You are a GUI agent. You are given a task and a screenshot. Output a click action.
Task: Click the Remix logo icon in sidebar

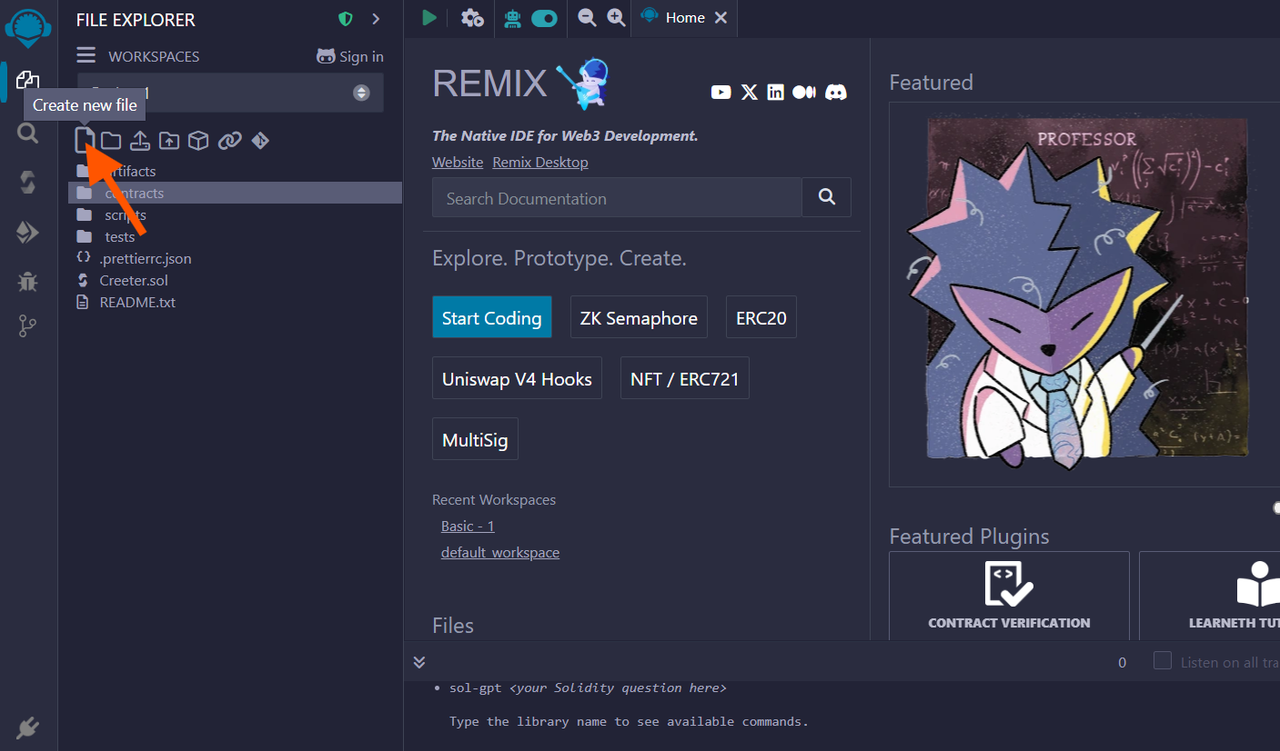[x=28, y=28]
